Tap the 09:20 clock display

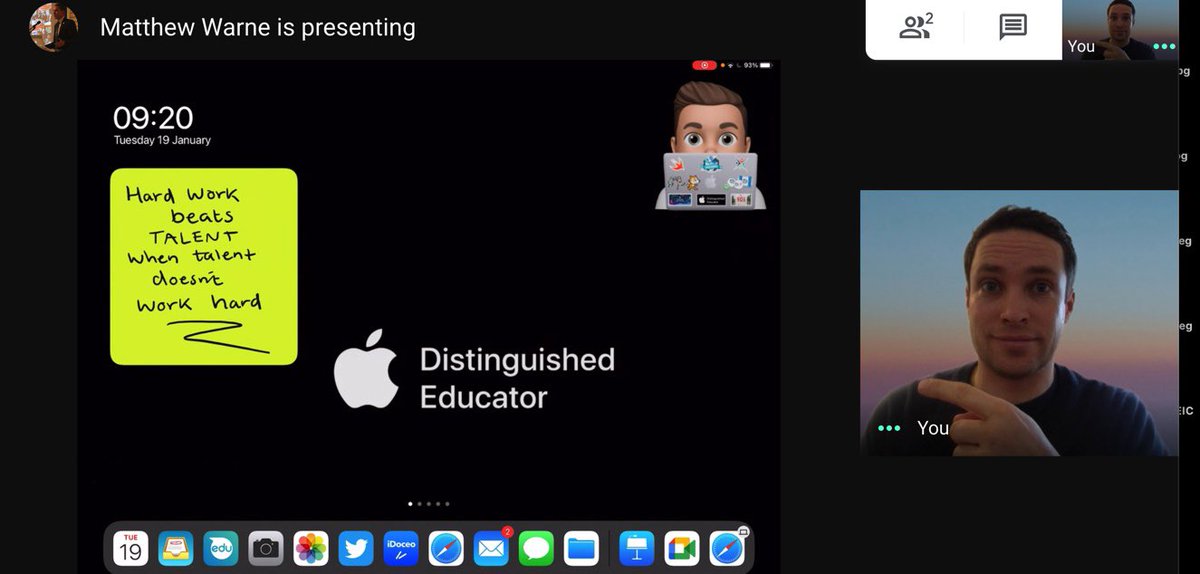click(x=153, y=118)
